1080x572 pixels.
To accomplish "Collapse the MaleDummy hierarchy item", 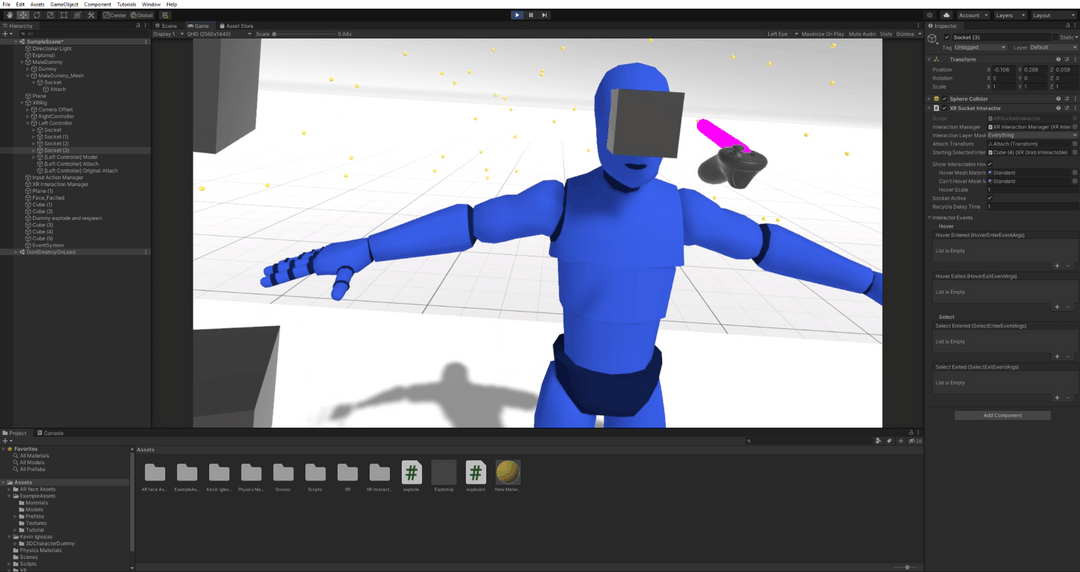I will click(x=23, y=62).
